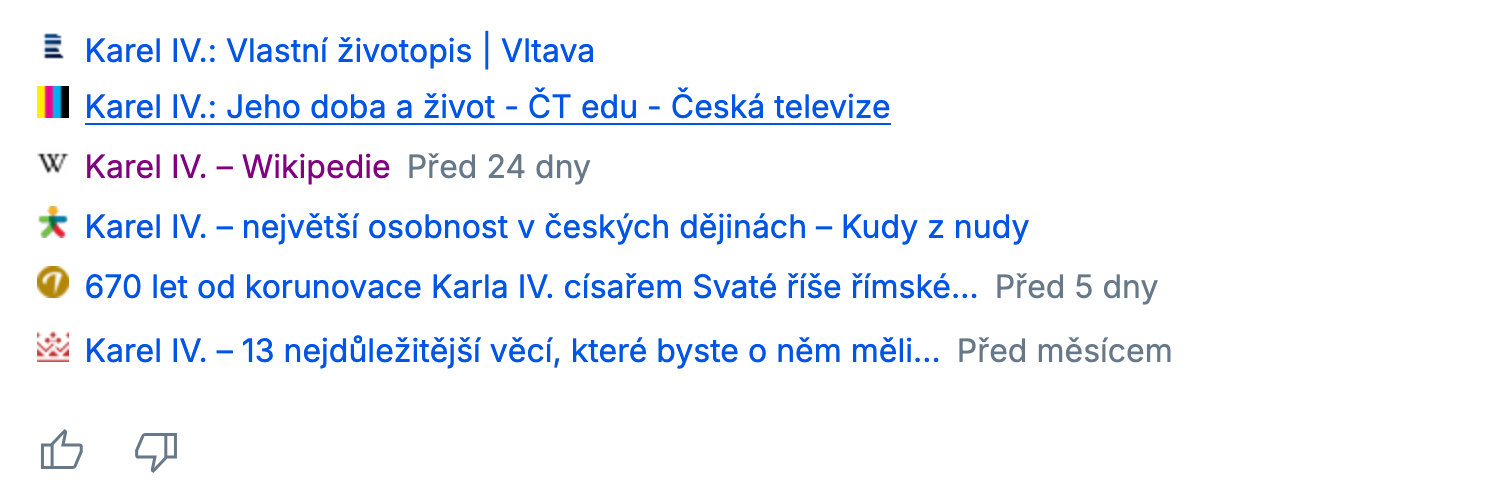Screen dimensions: 1506x500
Task: Click the 'Před 5 dny' date label
Action: pyautogui.click(x=1076, y=288)
